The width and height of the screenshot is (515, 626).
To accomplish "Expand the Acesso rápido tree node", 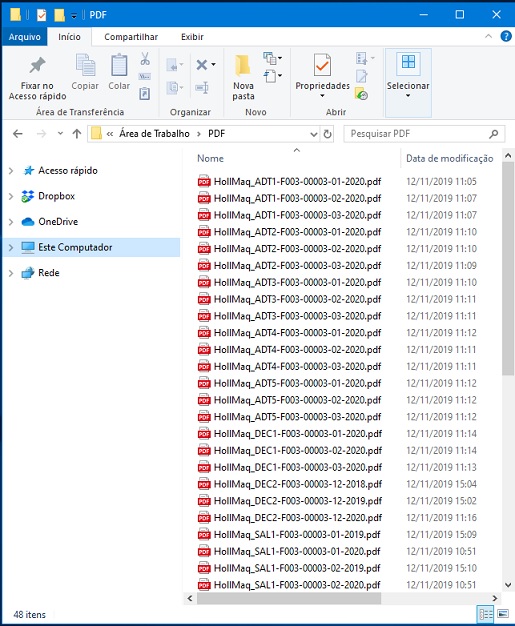I will (11, 171).
